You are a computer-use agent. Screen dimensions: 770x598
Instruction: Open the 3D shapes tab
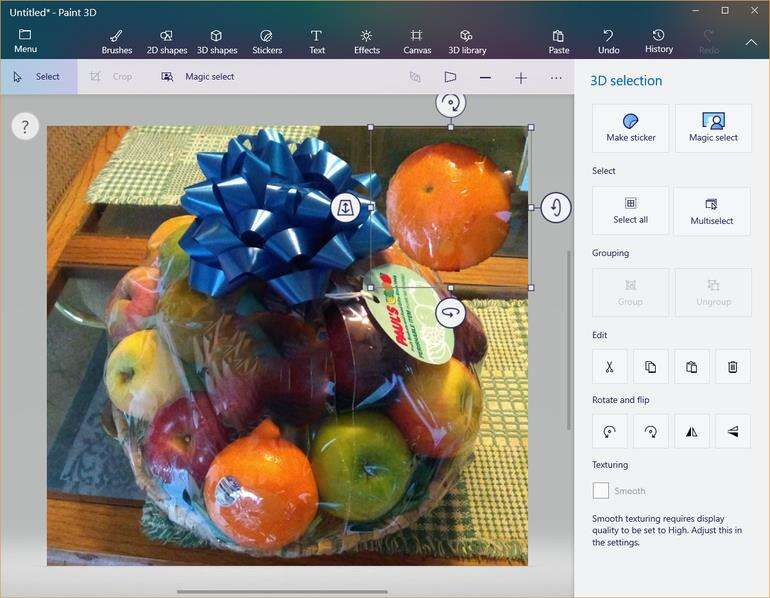tap(217, 41)
